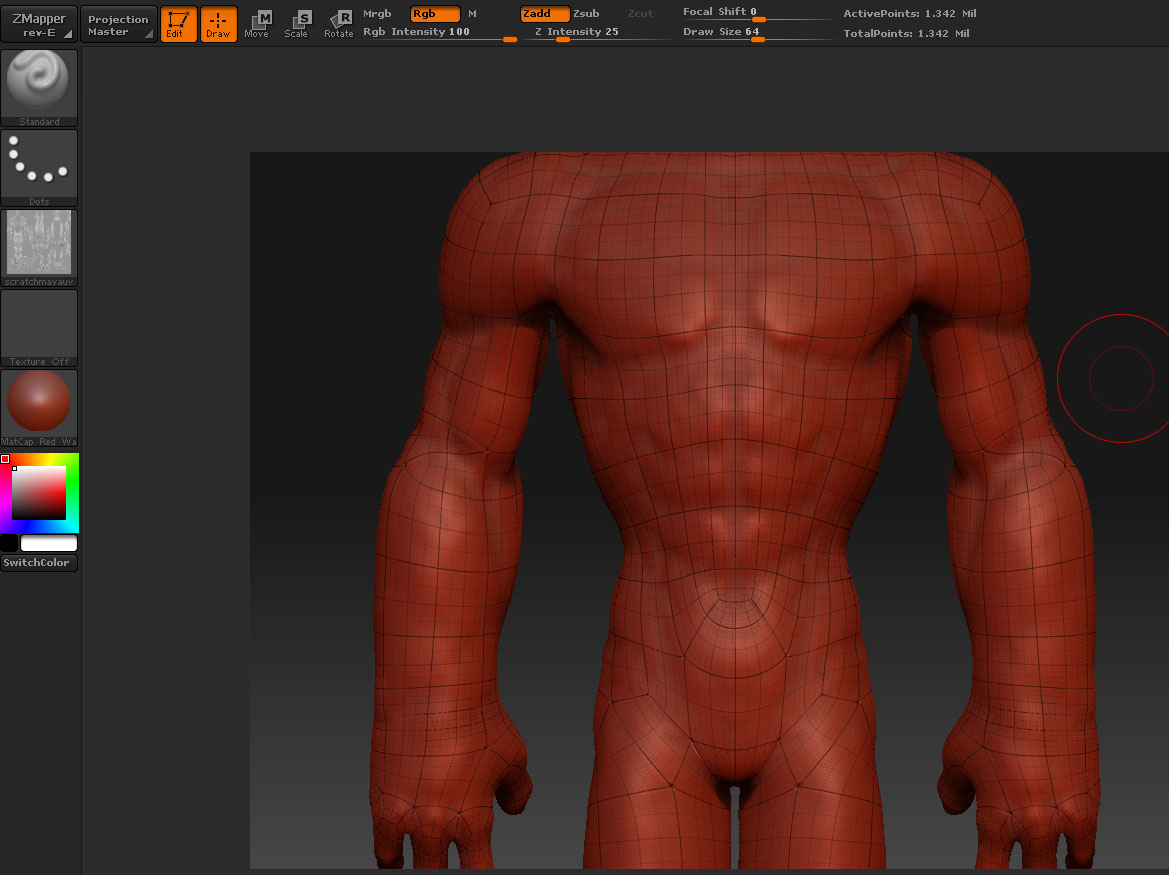This screenshot has height=875, width=1169.
Task: Select the Move tool
Action: click(256, 25)
